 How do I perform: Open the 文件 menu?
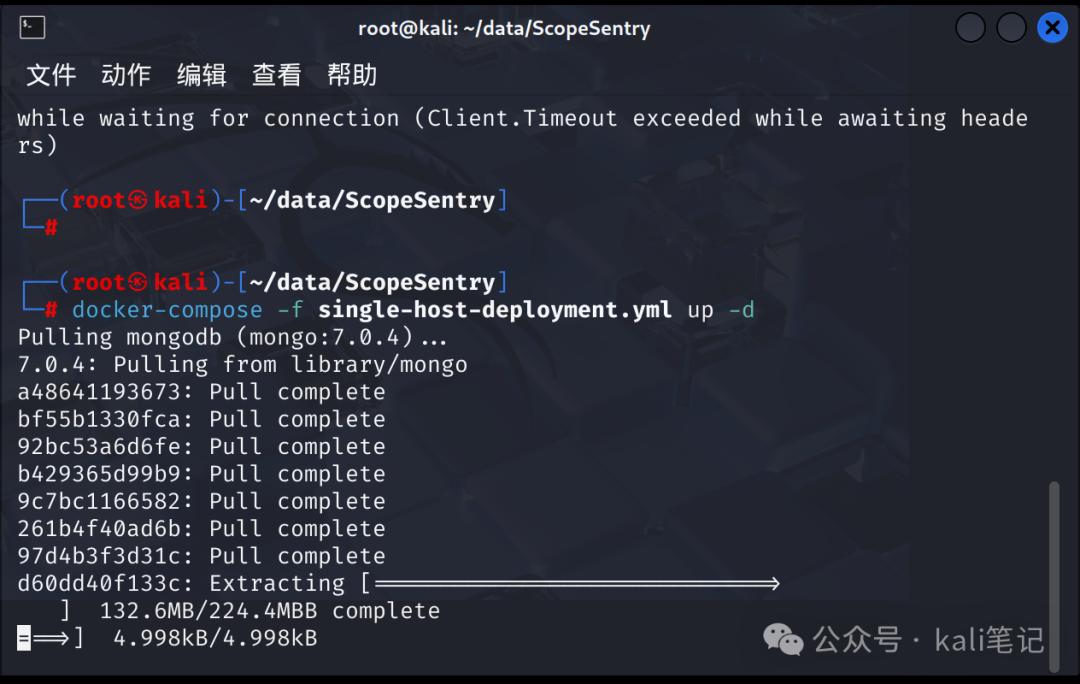point(51,74)
